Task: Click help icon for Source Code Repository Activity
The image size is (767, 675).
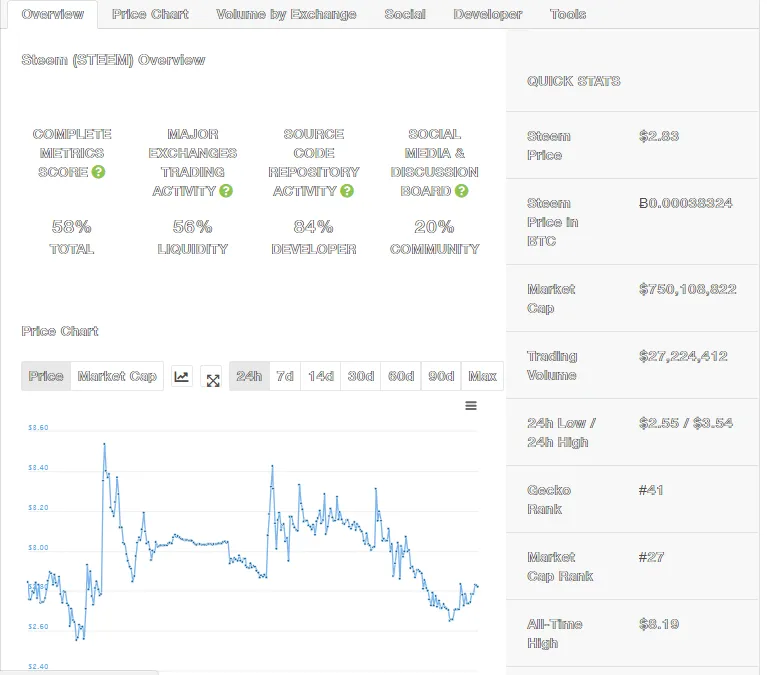Action: 347,191
